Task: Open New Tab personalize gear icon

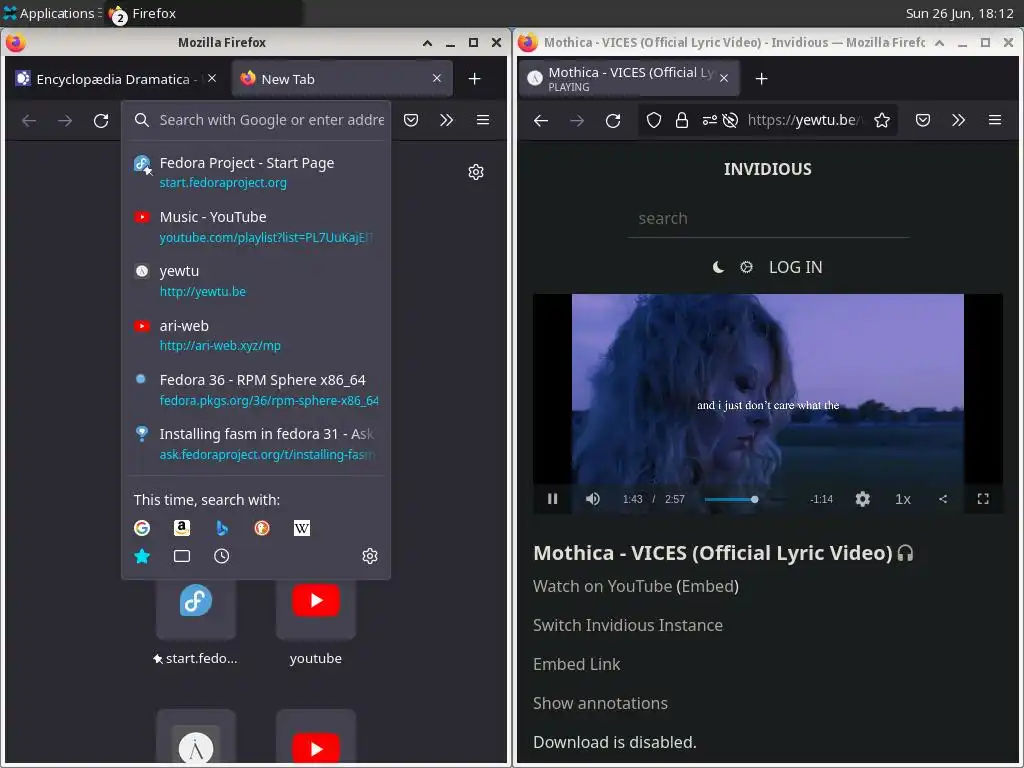Action: (x=476, y=172)
